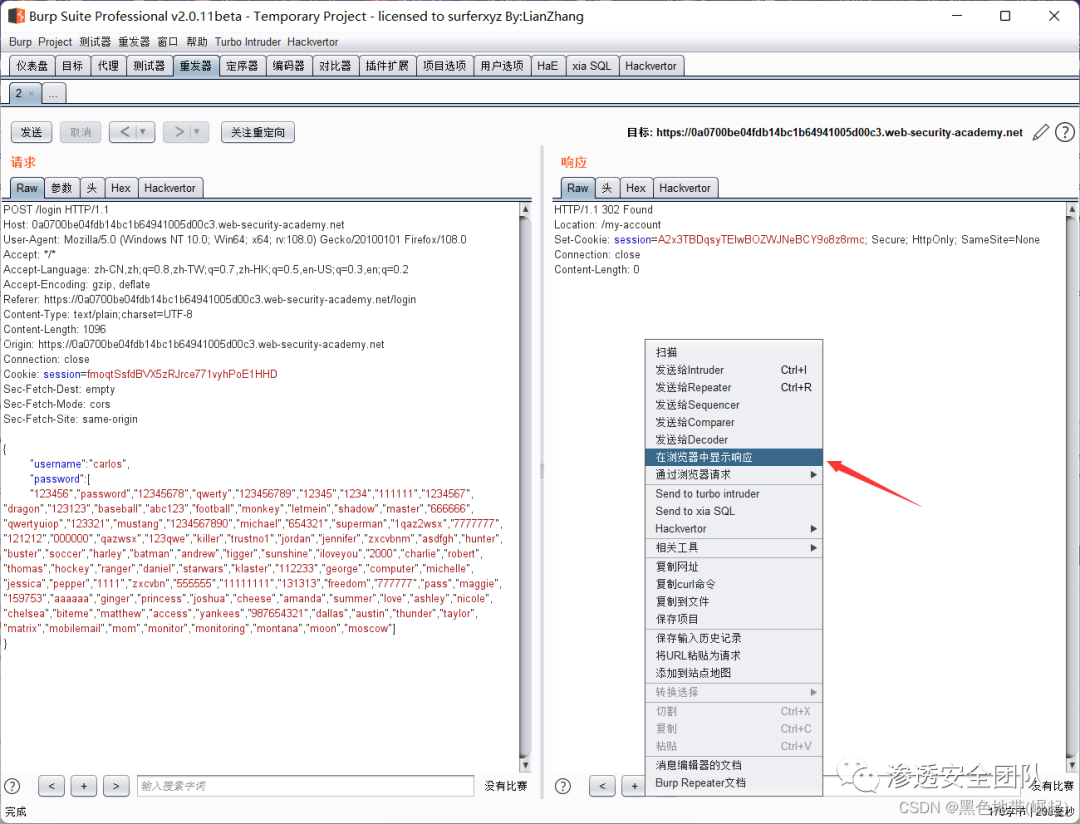This screenshot has height=824, width=1080.
Task: Click the pencil edit target icon
Action: coord(1041,132)
